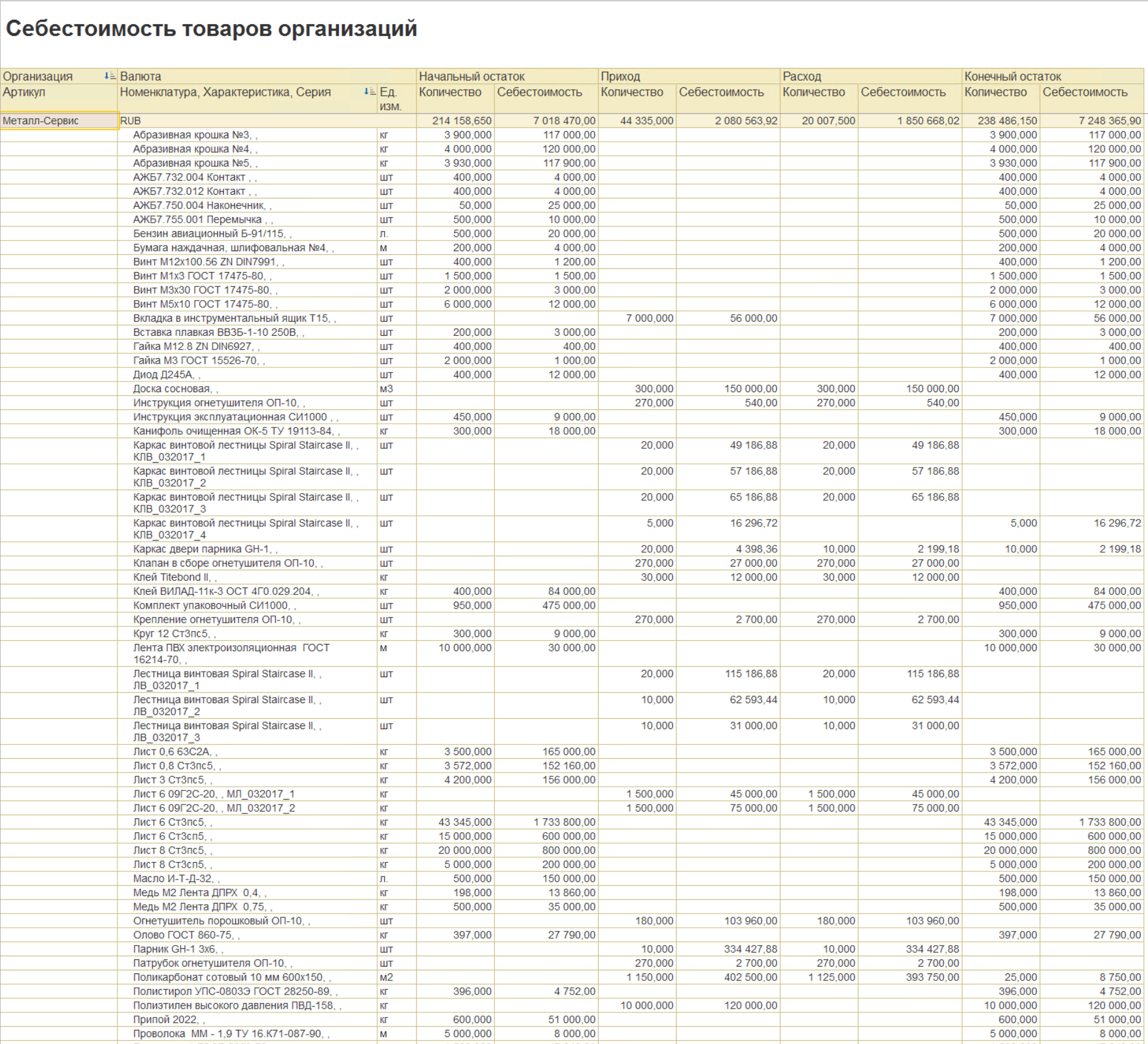Select the Артикул column header
Screen dimensions: 1148x1044
[x=25, y=92]
